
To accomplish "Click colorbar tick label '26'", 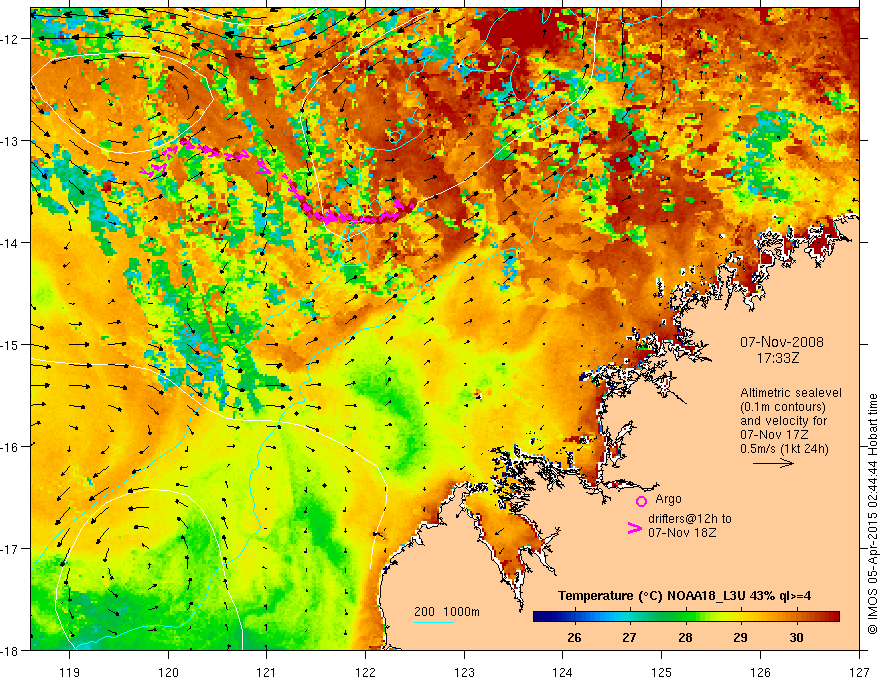I will pos(574,638).
